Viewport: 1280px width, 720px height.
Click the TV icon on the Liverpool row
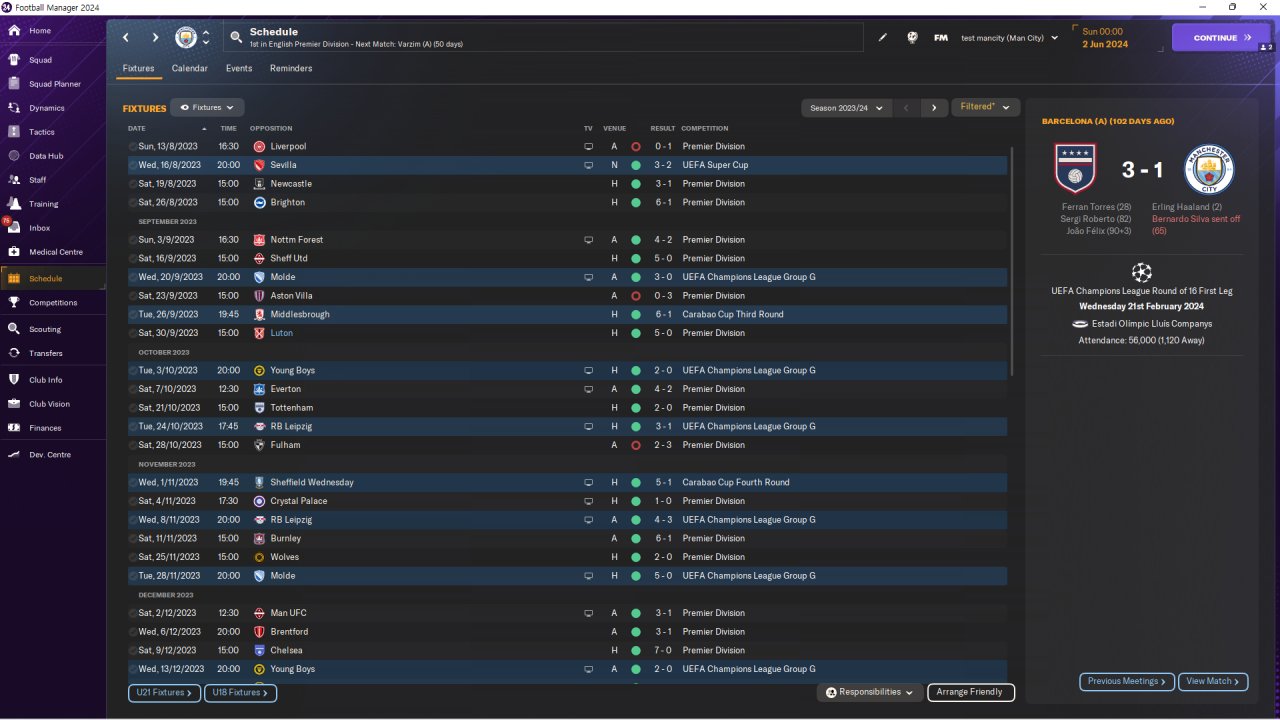point(589,147)
